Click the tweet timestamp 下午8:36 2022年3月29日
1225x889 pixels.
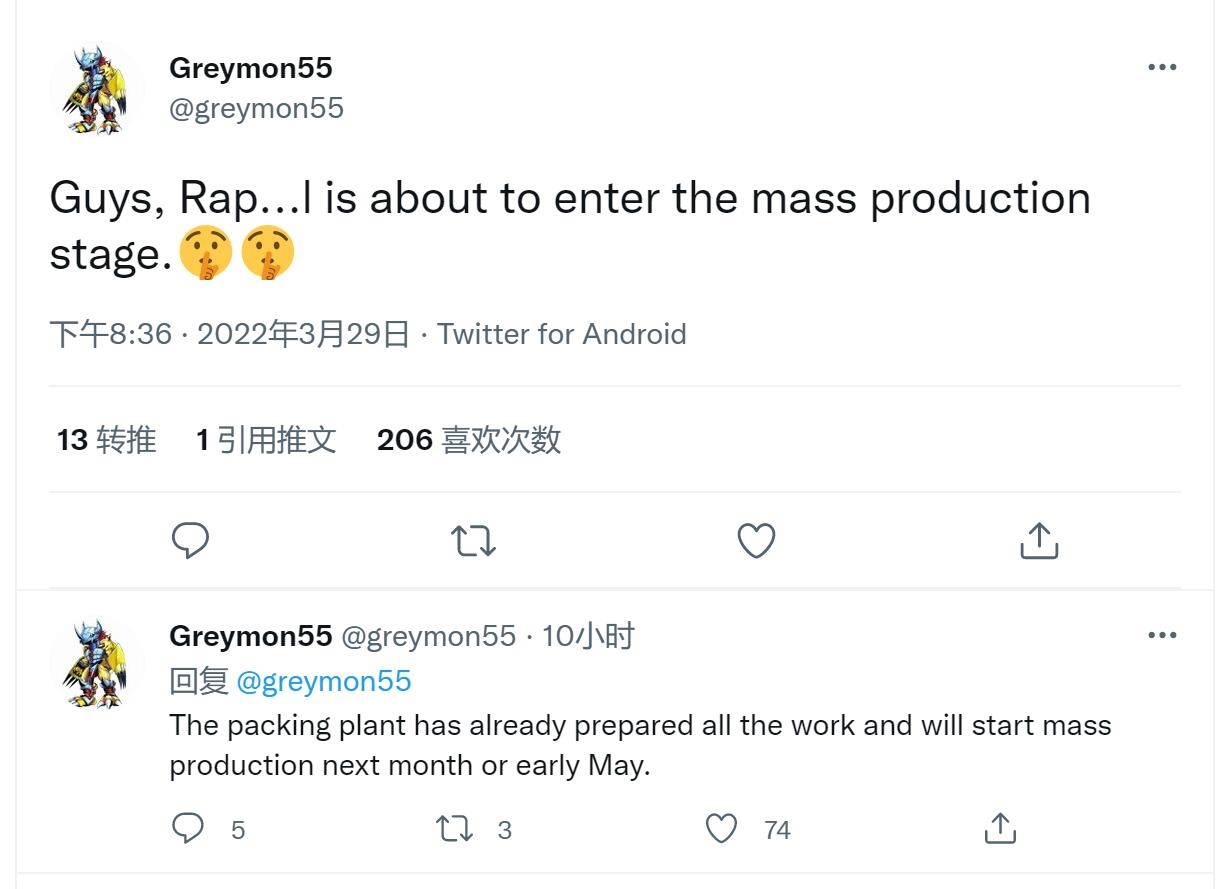tap(230, 334)
